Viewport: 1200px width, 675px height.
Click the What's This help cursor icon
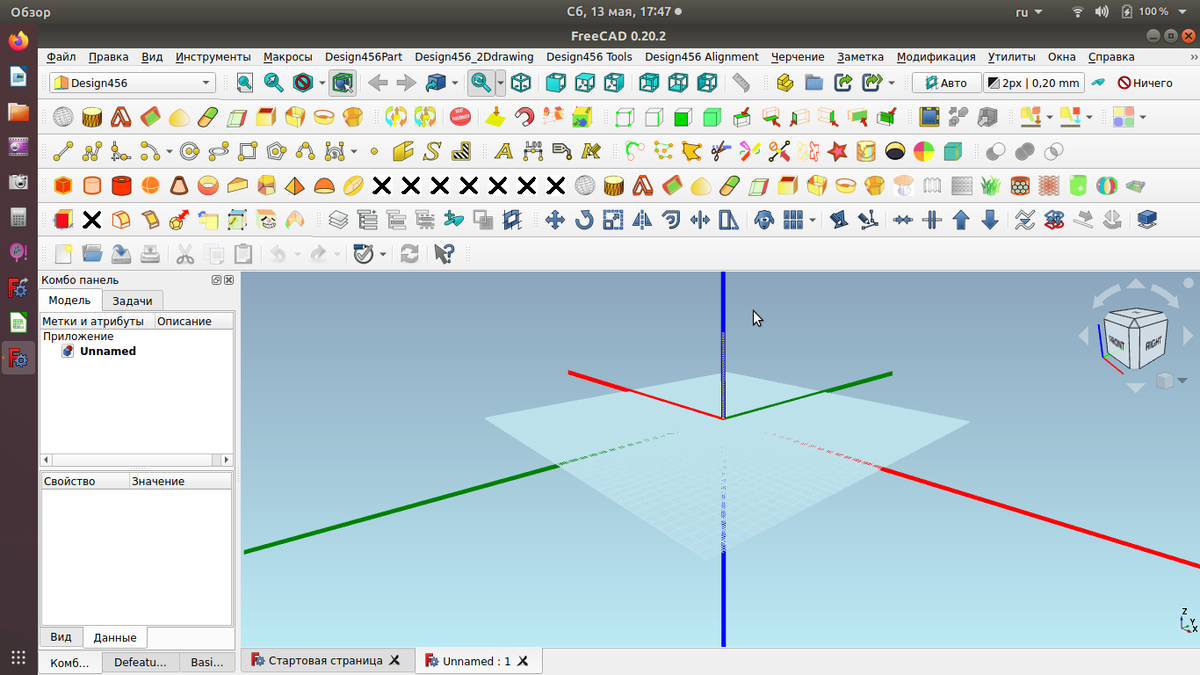pyautogui.click(x=445, y=254)
